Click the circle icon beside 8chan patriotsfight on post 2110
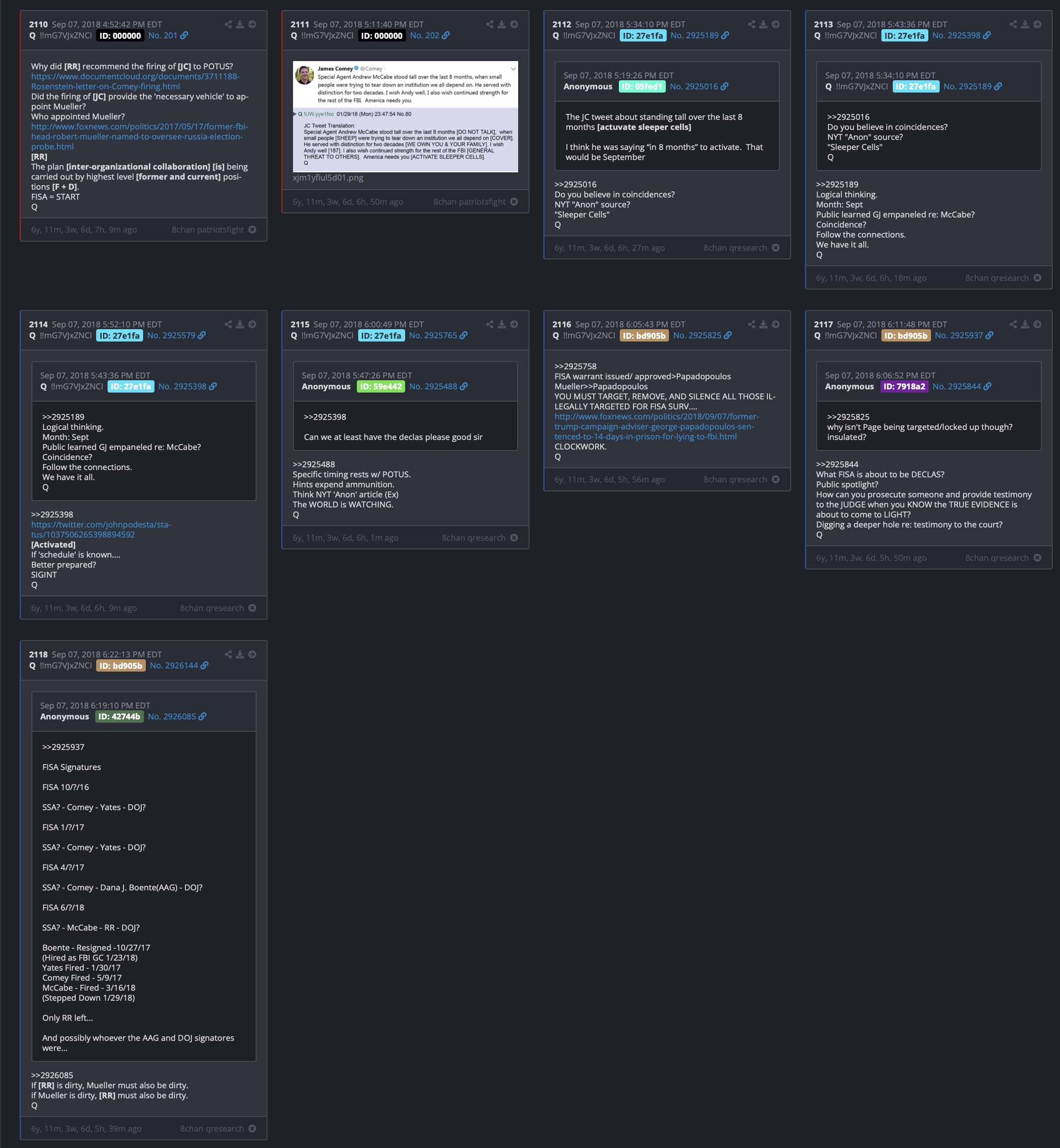The image size is (1060, 1148). pos(252,229)
